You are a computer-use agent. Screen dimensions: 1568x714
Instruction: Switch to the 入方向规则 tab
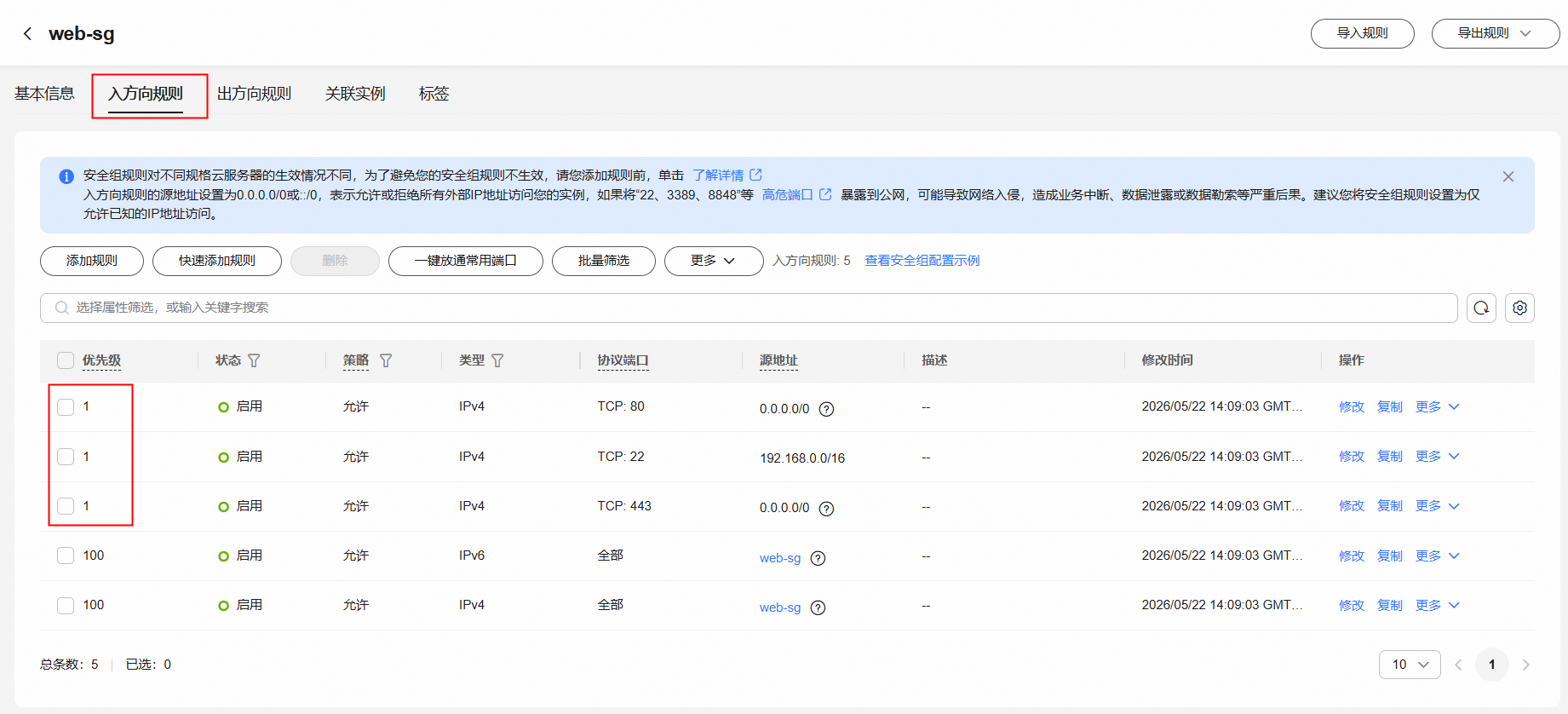(x=146, y=94)
